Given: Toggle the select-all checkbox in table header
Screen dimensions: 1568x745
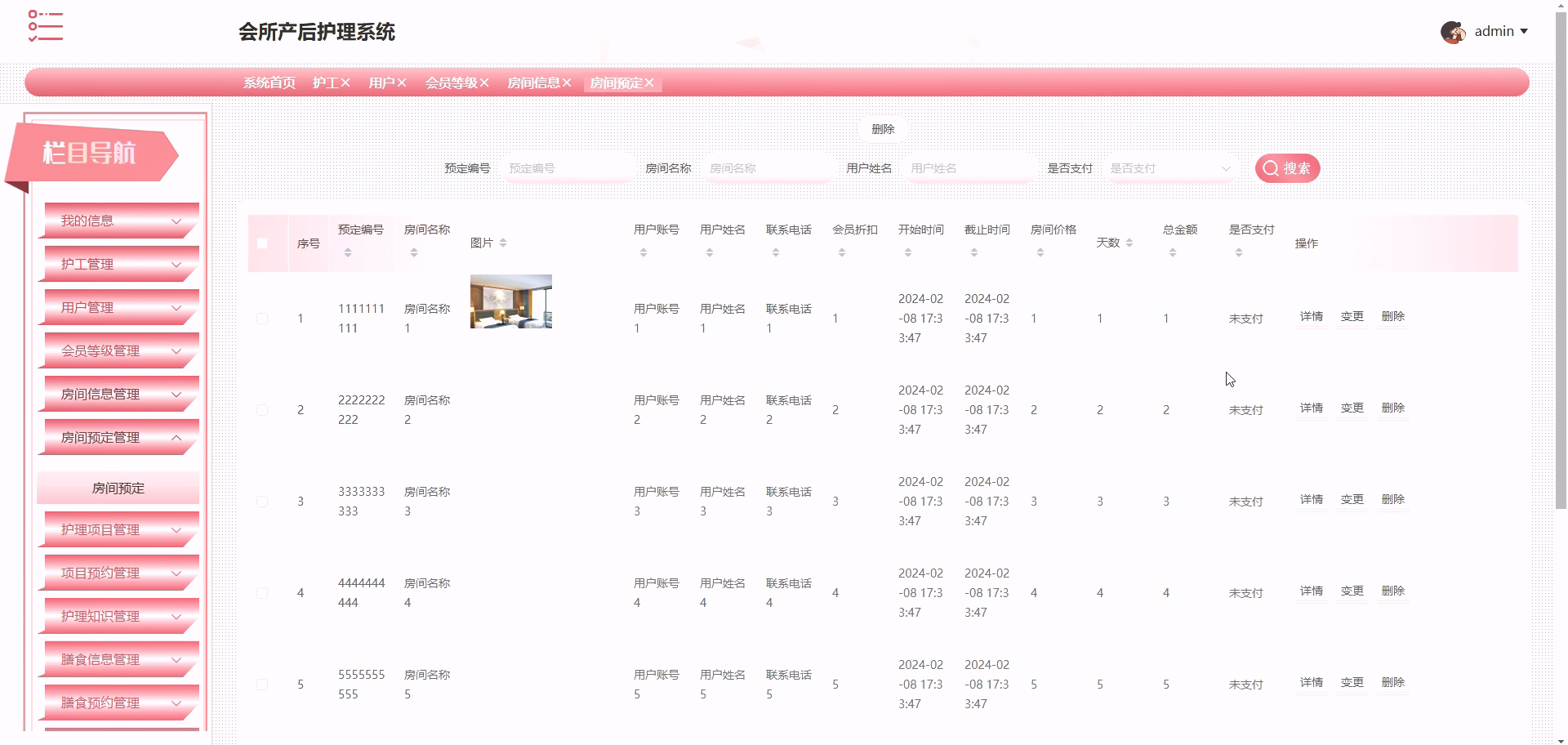Looking at the screenshot, I should point(262,243).
